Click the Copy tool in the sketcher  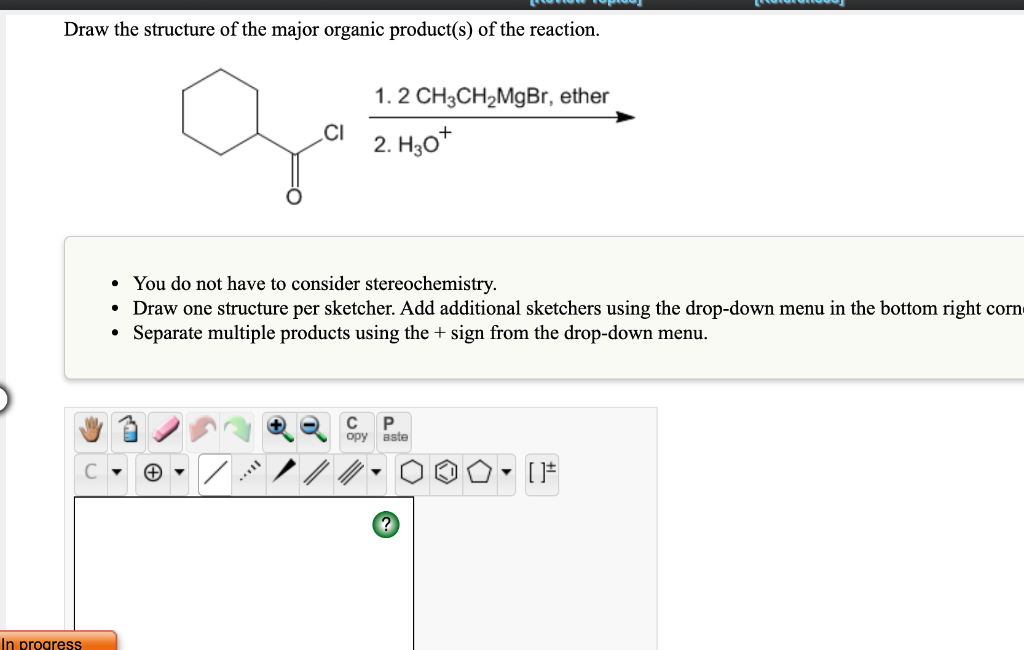tap(355, 431)
